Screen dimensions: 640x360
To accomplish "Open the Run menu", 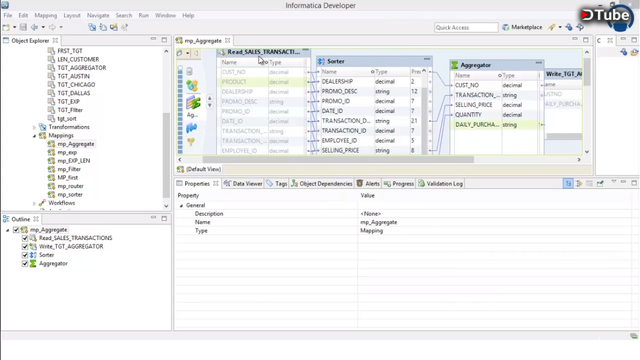I will click(144, 16).
